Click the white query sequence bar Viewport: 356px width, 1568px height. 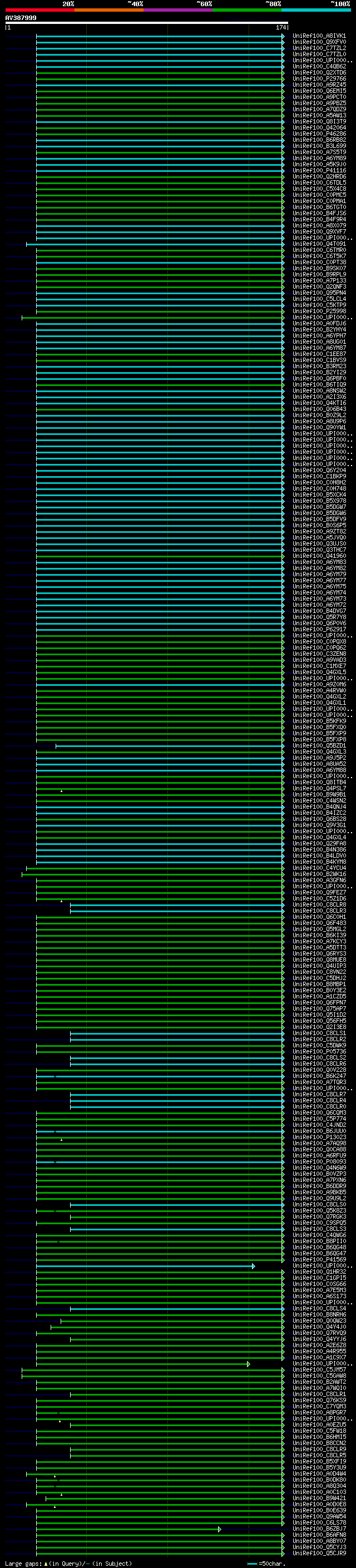pyautogui.click(x=147, y=23)
